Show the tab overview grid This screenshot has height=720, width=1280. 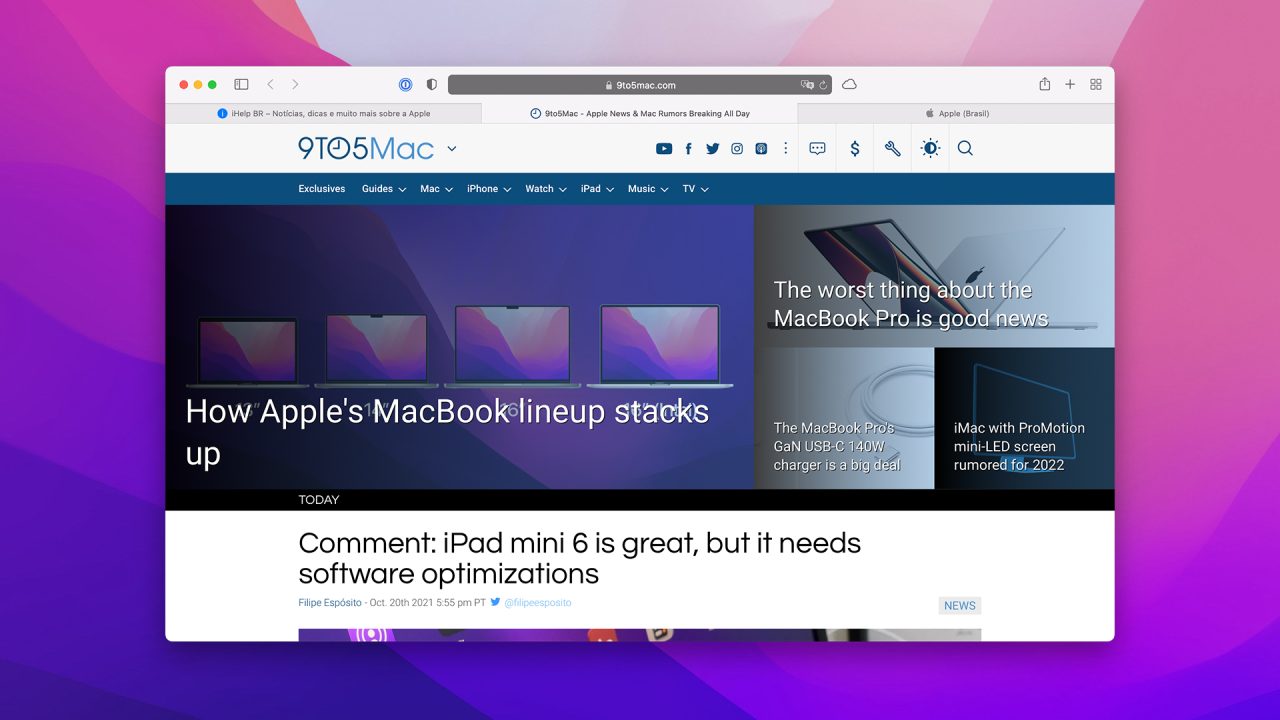(1096, 85)
